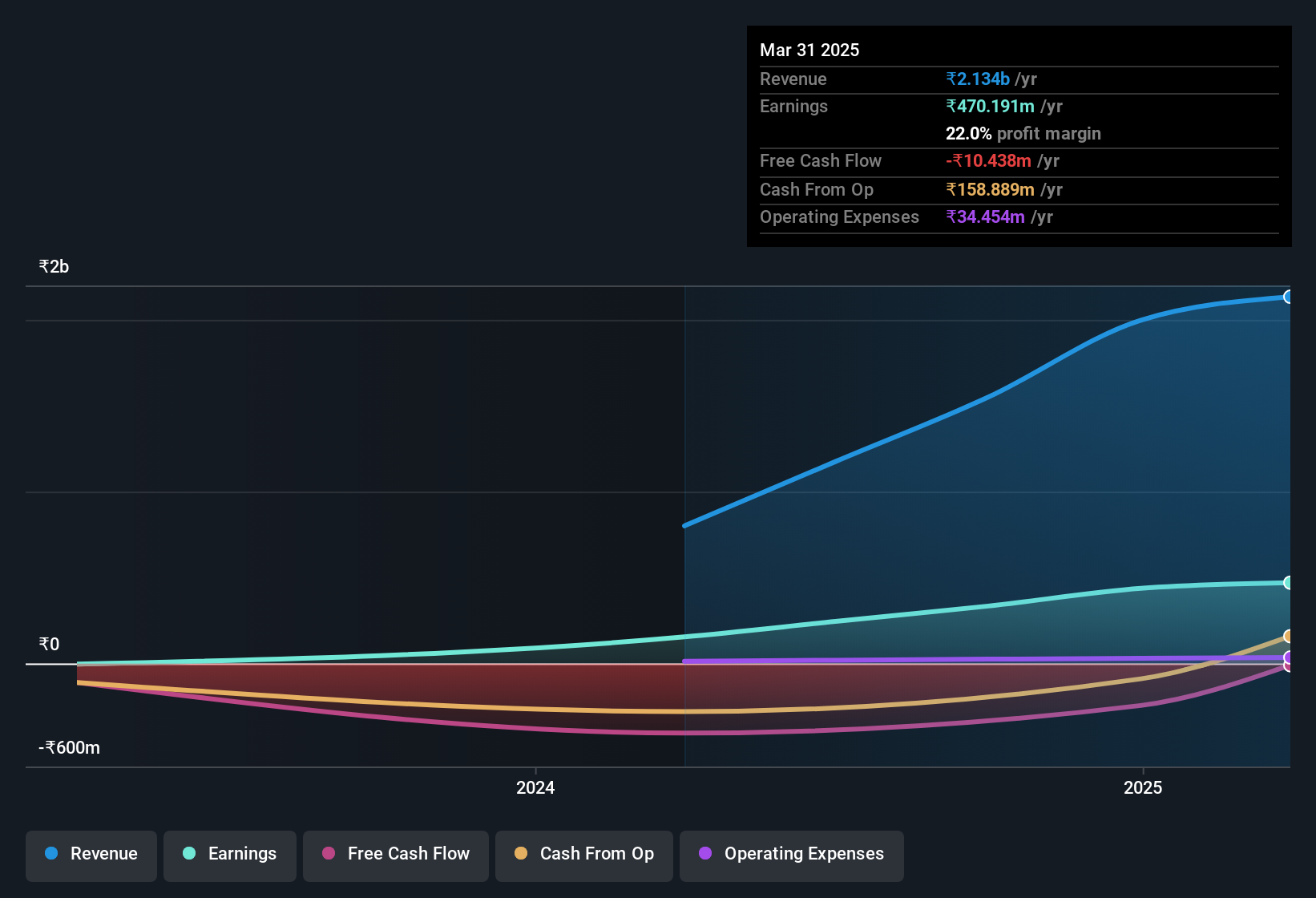The image size is (1316, 898).
Task: Click the -₹10.438m free cash flow value
Action: point(988,161)
